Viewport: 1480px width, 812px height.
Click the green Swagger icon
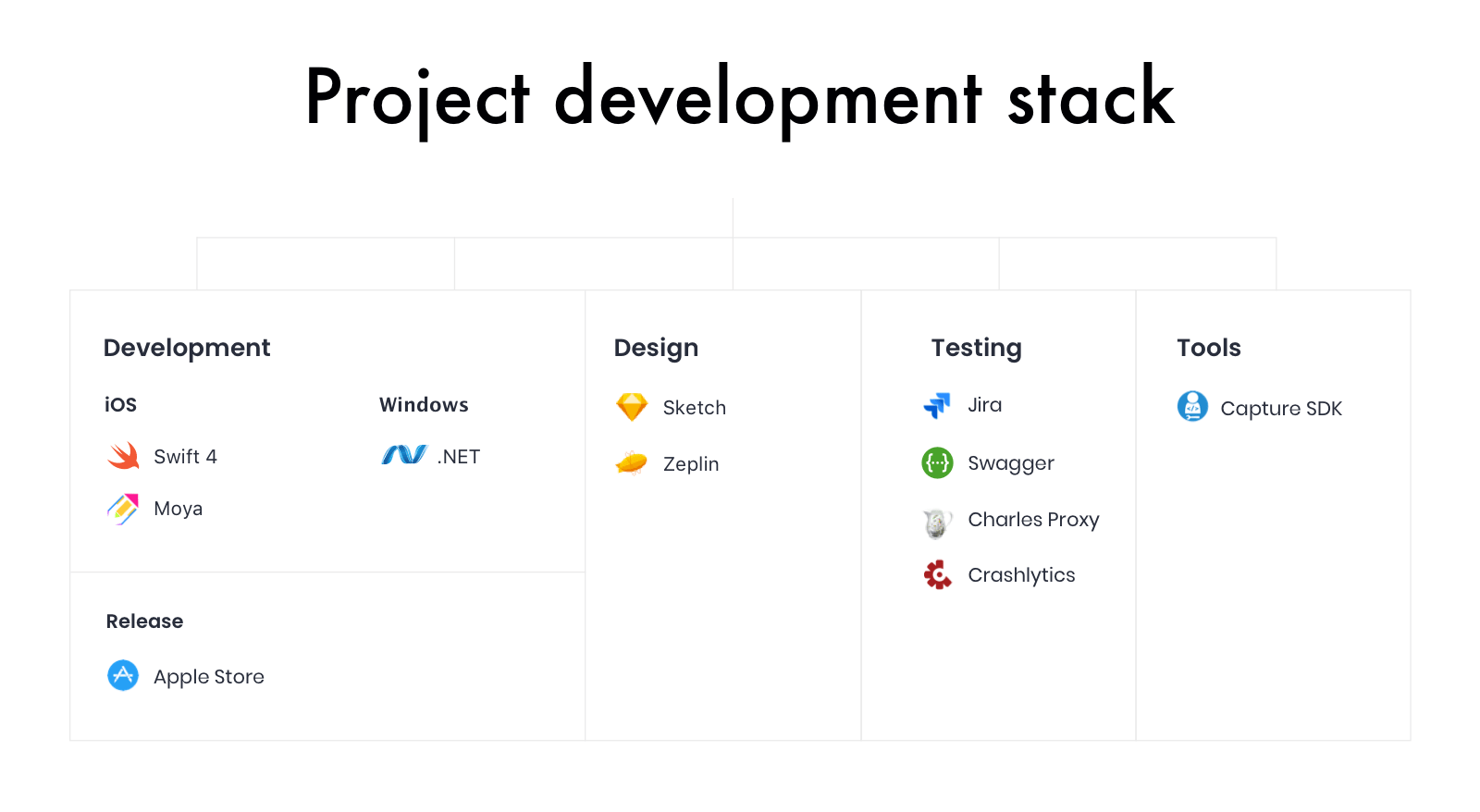(937, 462)
